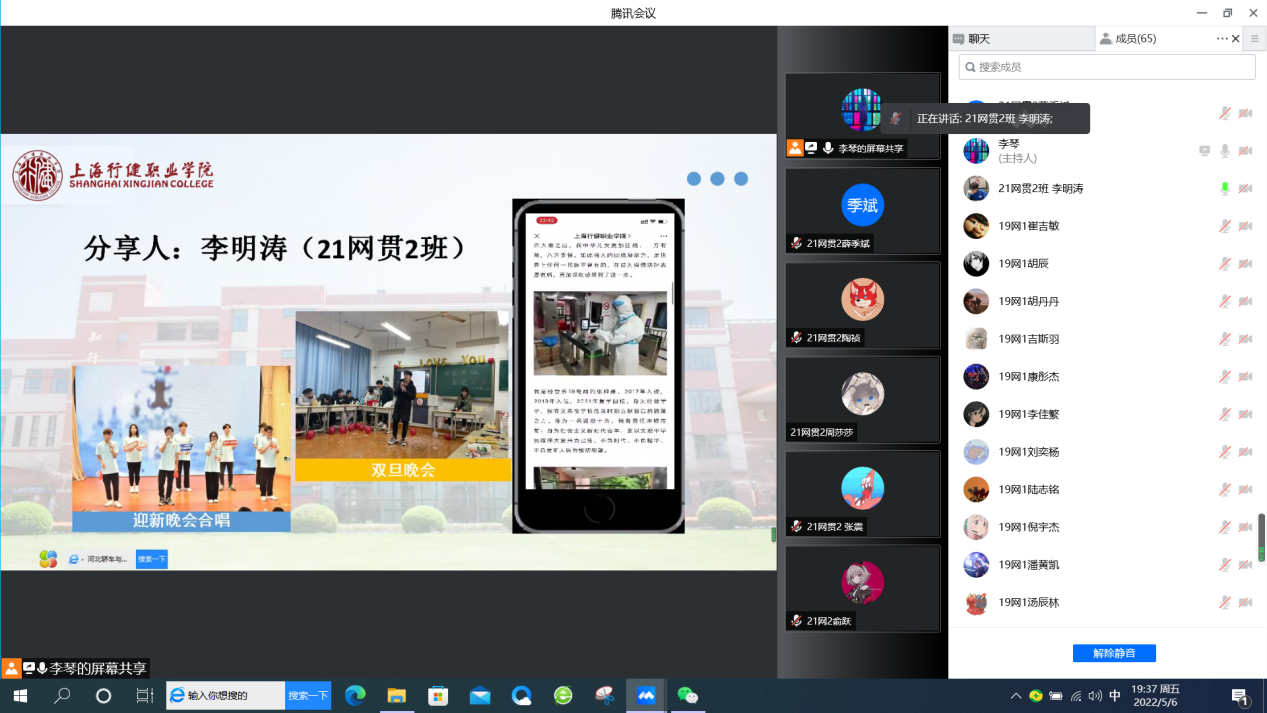Click host 李琴's screen sharing icon
This screenshot has height=713, width=1267.
1204,151
